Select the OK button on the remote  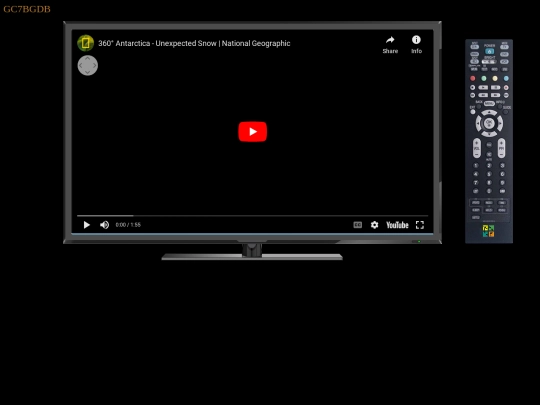[489, 122]
